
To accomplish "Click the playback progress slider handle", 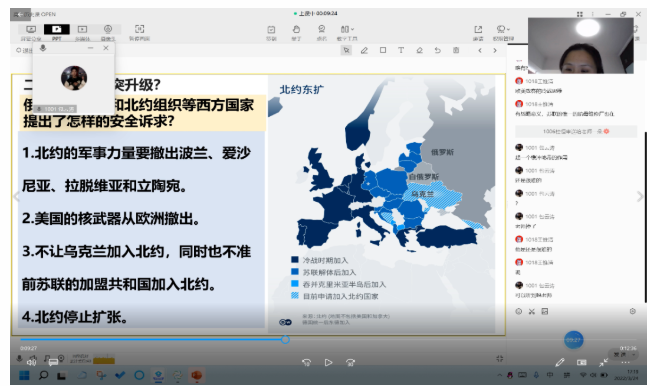I will coord(285,340).
